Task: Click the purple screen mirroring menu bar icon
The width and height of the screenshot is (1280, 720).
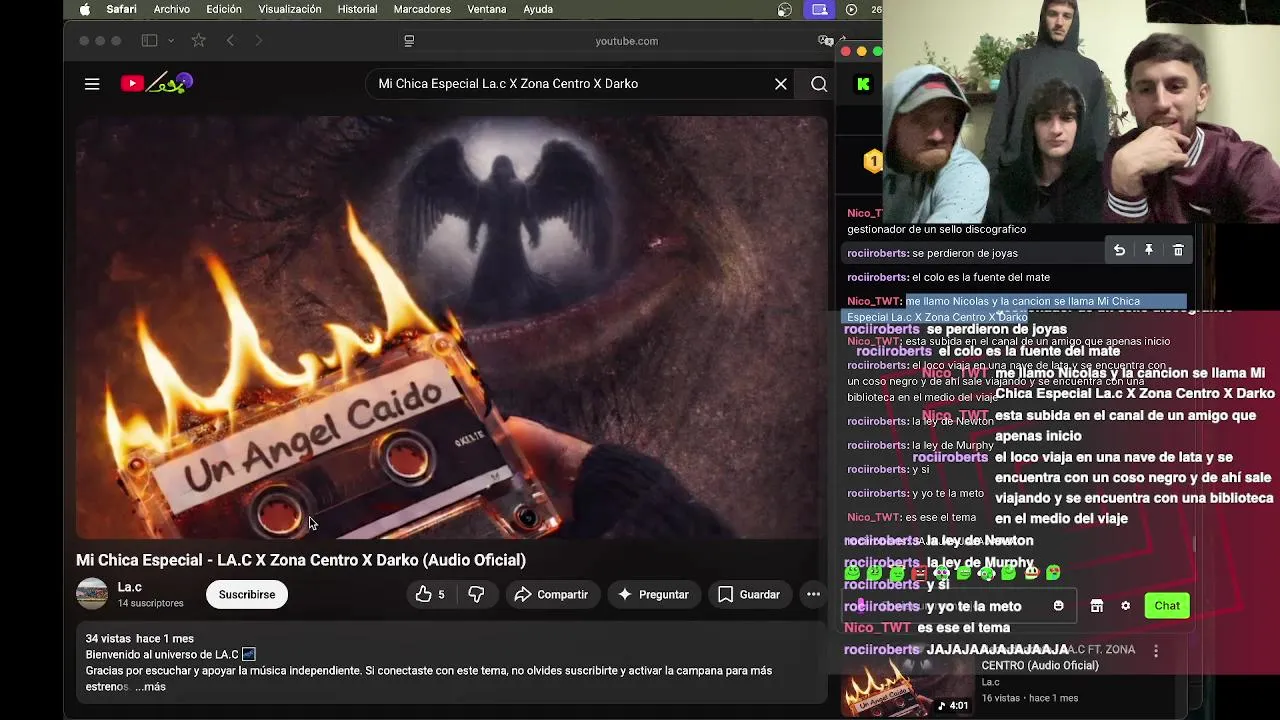Action: point(820,9)
